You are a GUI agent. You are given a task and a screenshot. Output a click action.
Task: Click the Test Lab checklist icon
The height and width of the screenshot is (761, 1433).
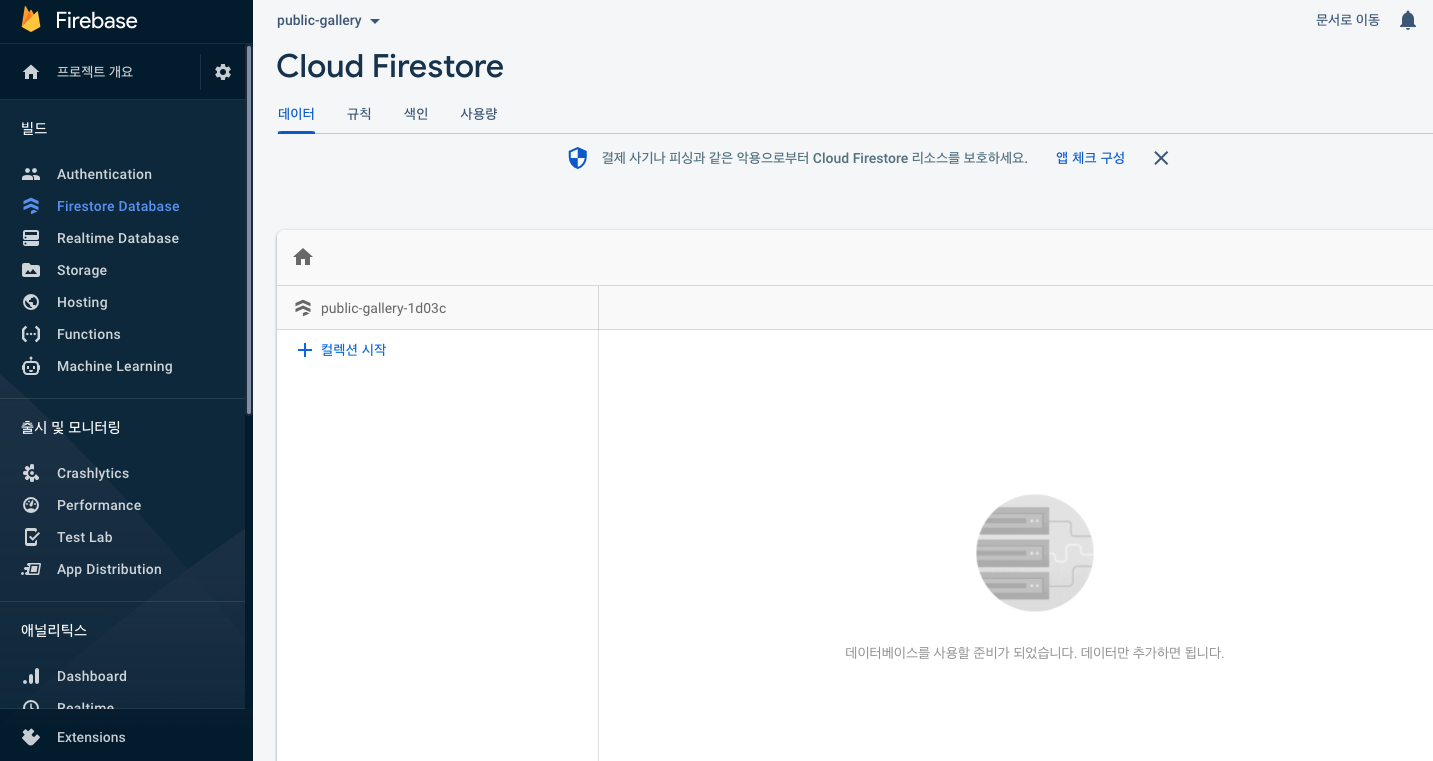[x=31, y=537]
